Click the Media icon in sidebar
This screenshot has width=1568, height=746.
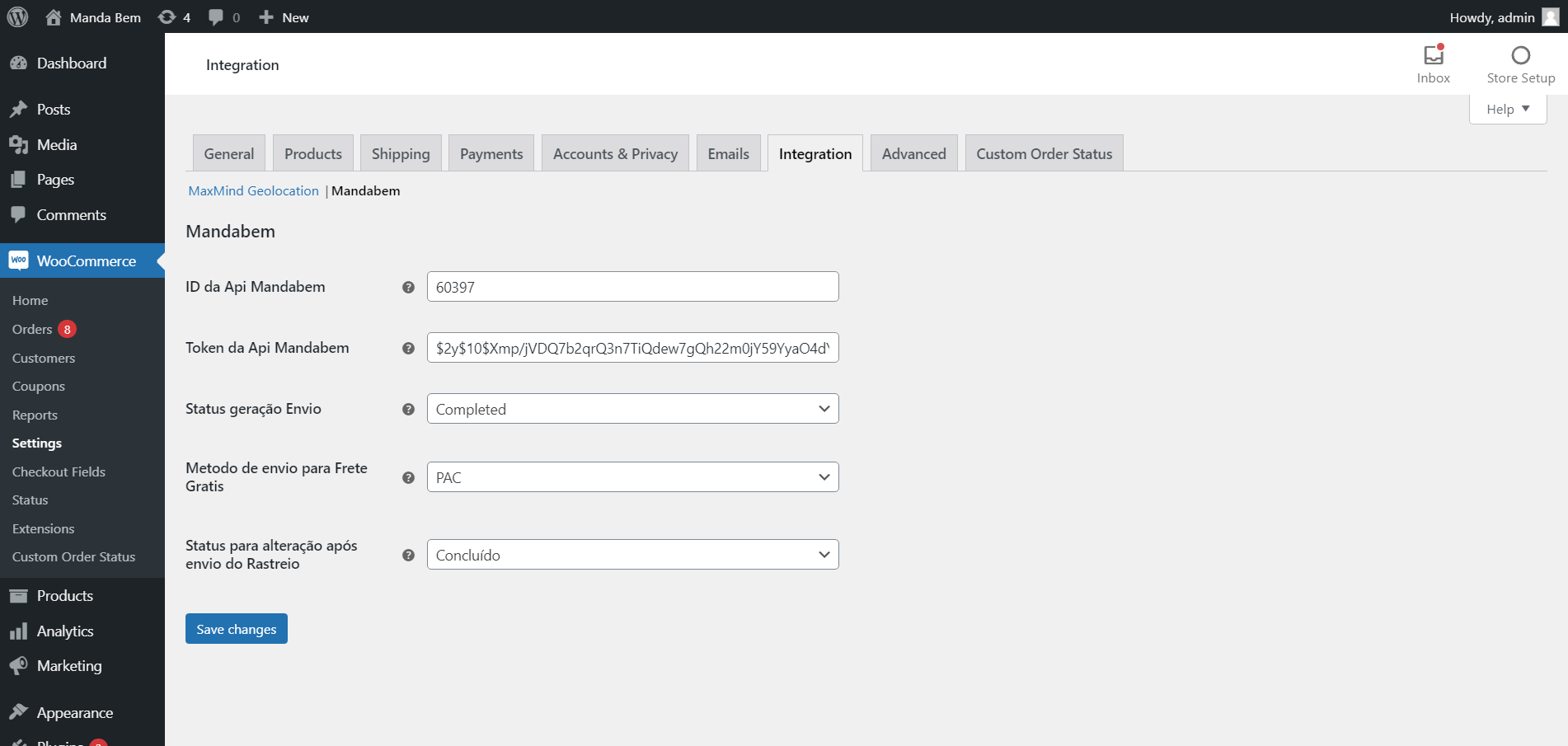(x=18, y=145)
